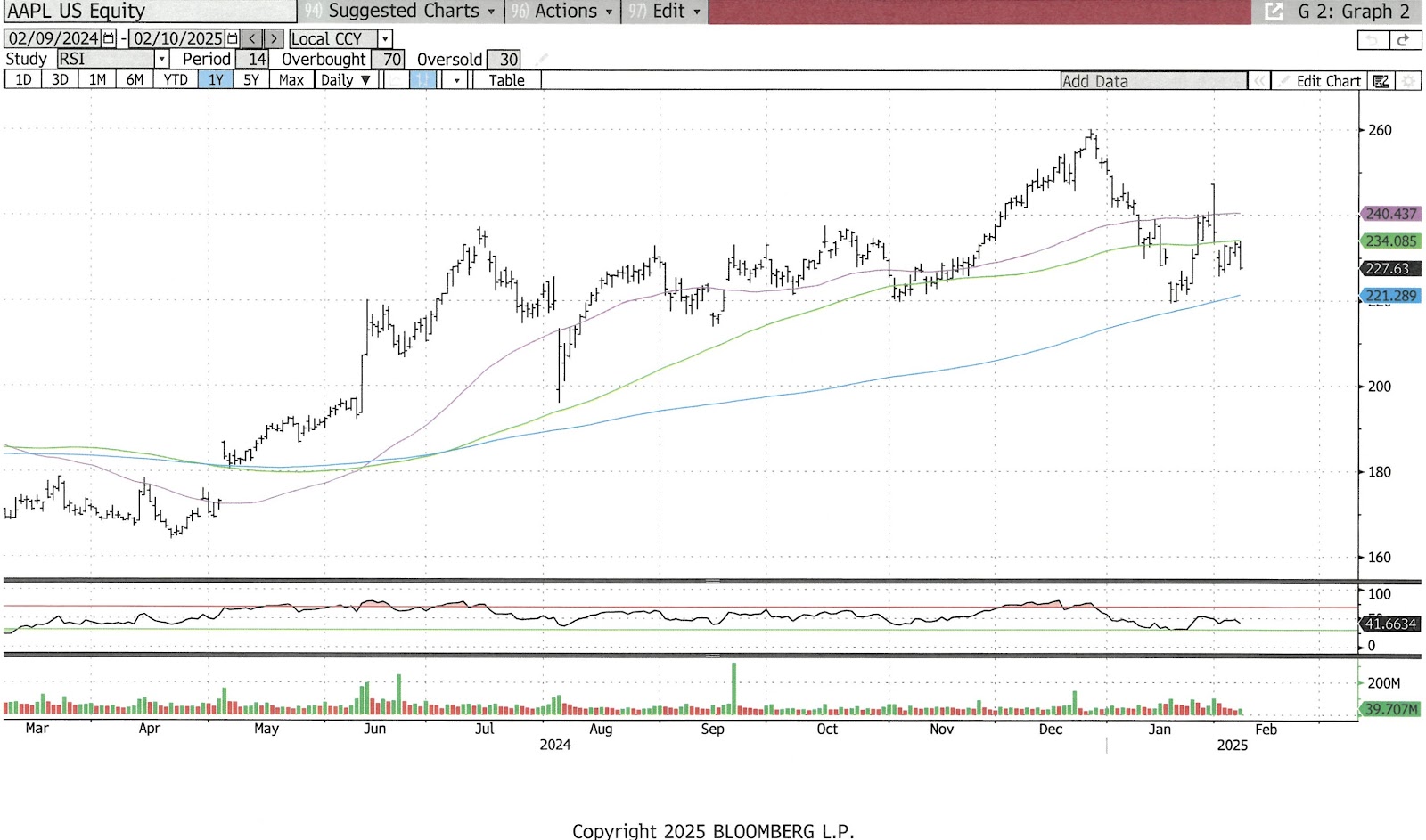Select the G 2: Graph 2 tab
The width and height of the screenshot is (1426, 840).
(1353, 12)
